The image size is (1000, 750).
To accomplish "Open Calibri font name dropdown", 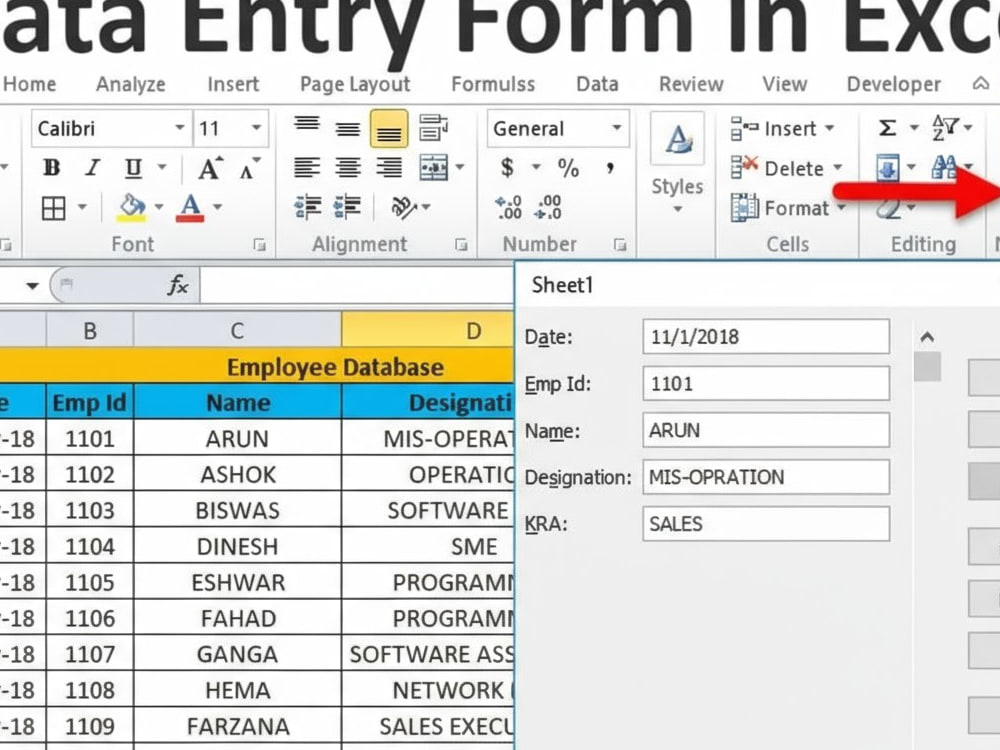I will 180,128.
